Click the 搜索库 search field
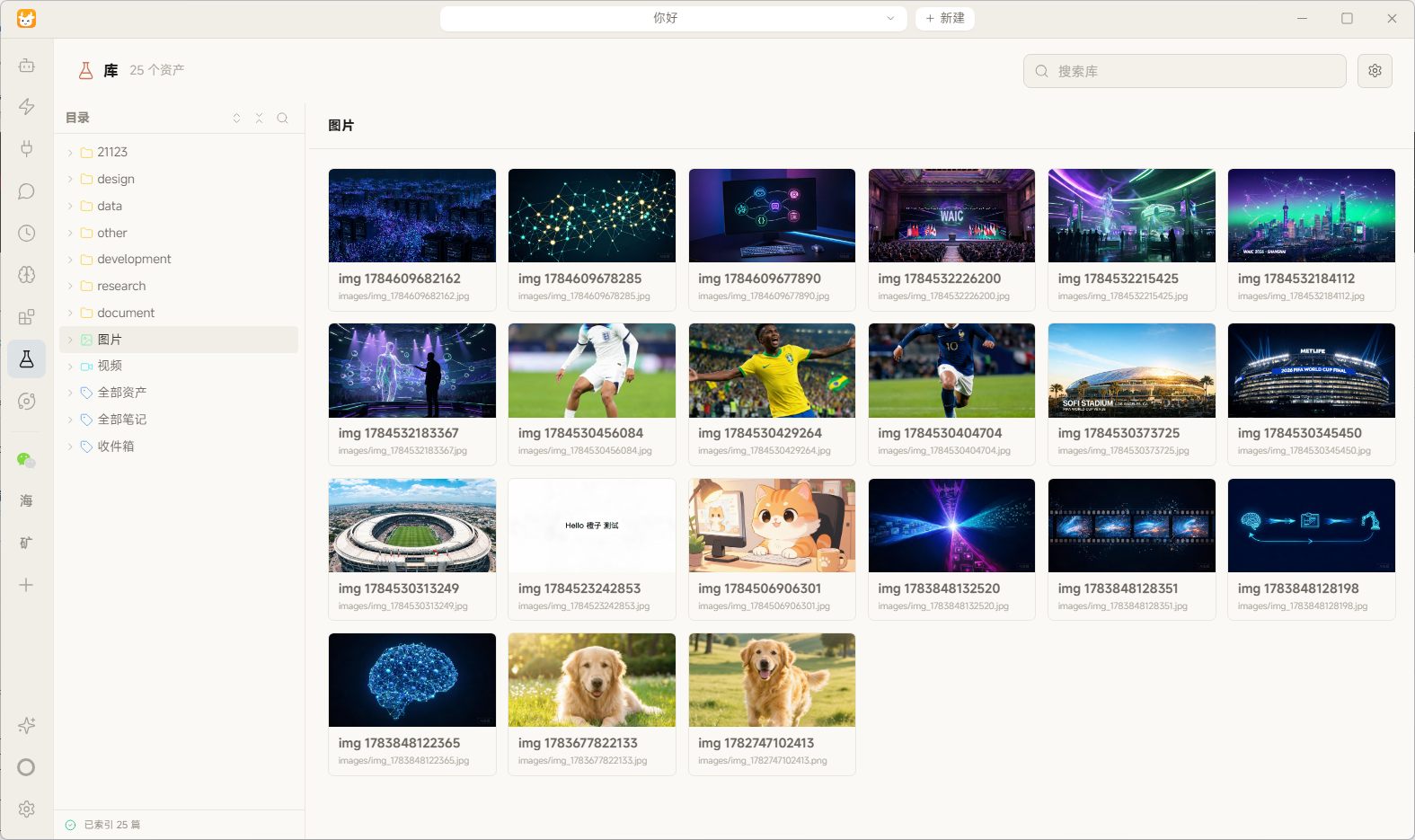This screenshot has height=840, width=1415. tap(1184, 71)
